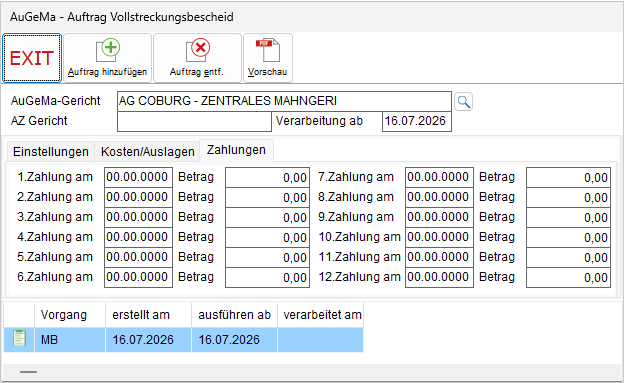The width and height of the screenshot is (624, 383).
Task: Set the 4.Zahlung am date field
Action: (138, 237)
